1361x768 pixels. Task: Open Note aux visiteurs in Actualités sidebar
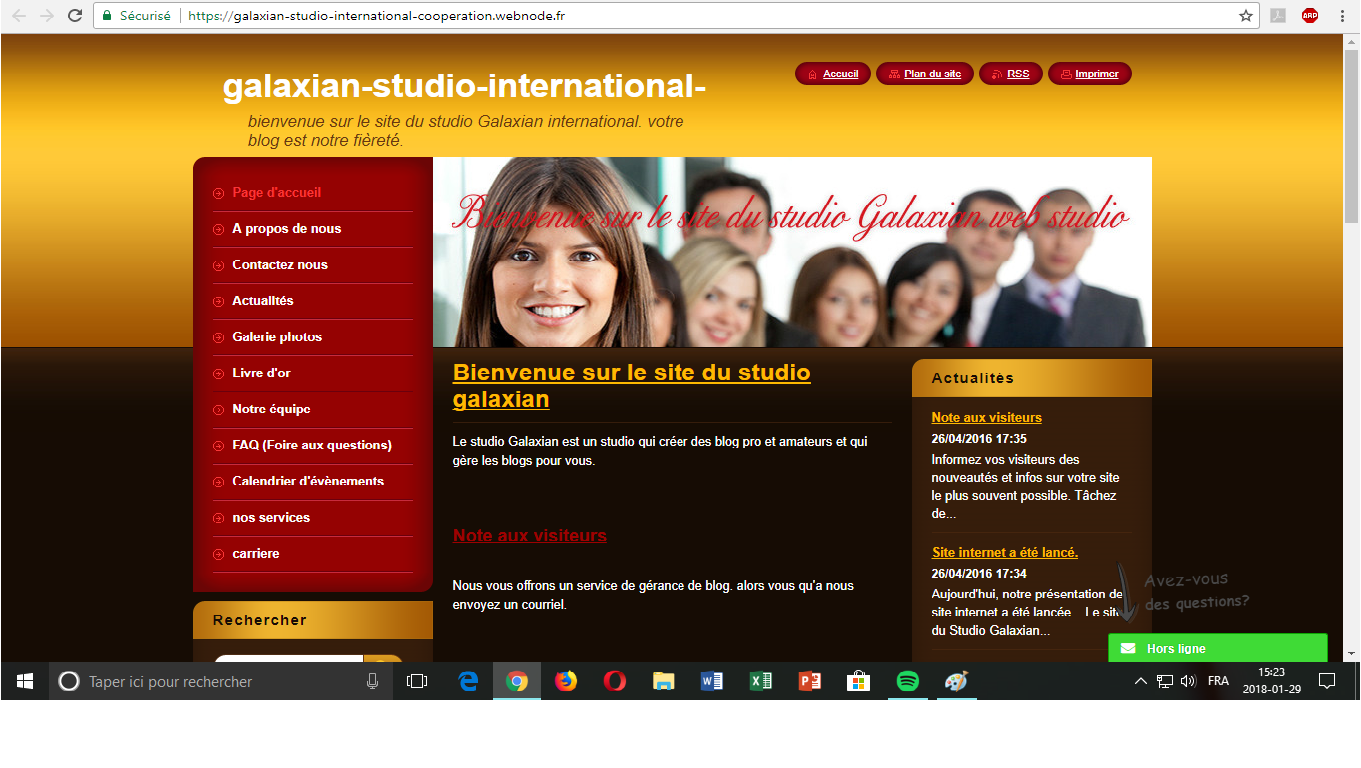pyautogui.click(x=986, y=417)
